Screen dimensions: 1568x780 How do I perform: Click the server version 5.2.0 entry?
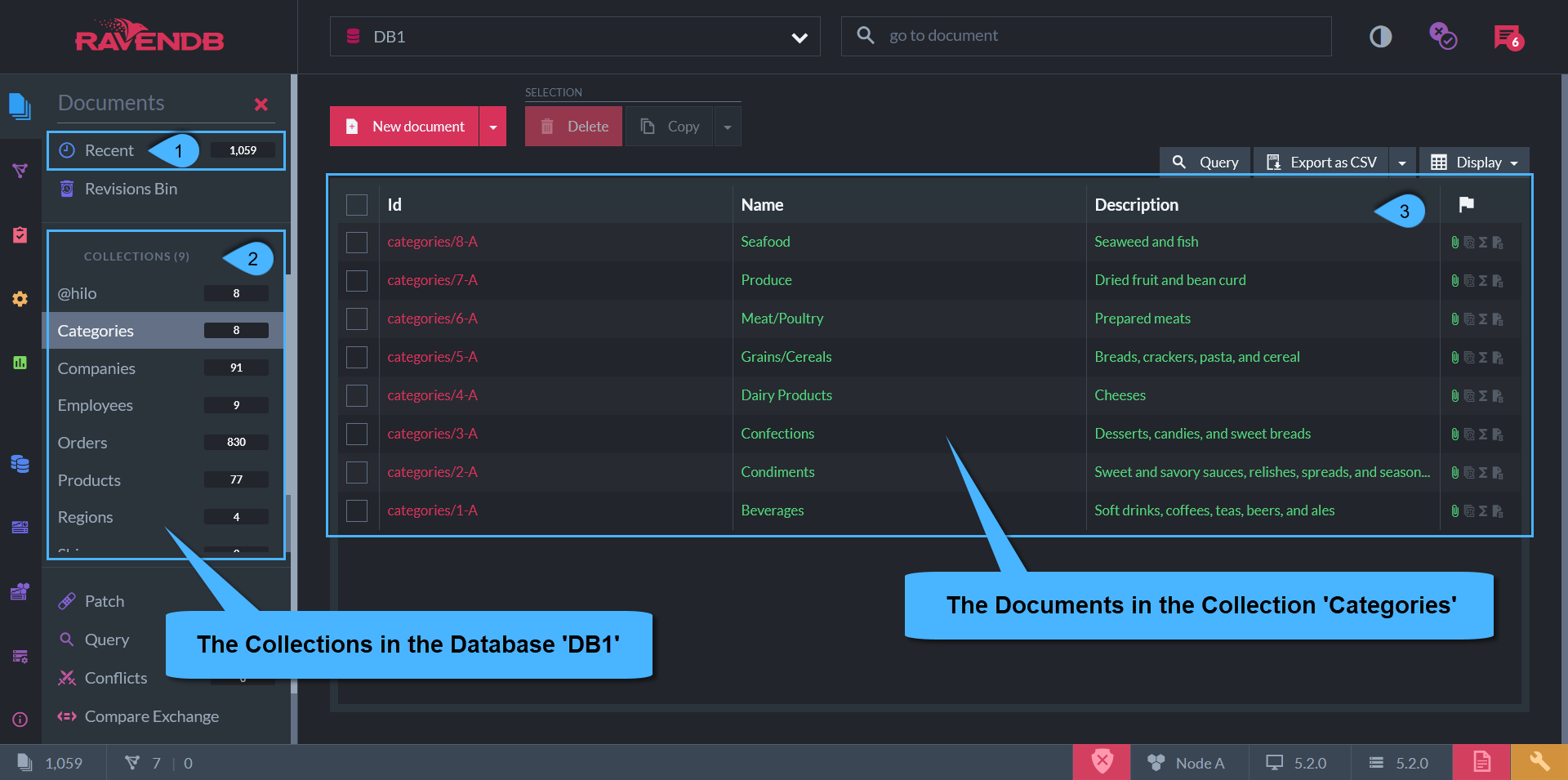(1399, 763)
